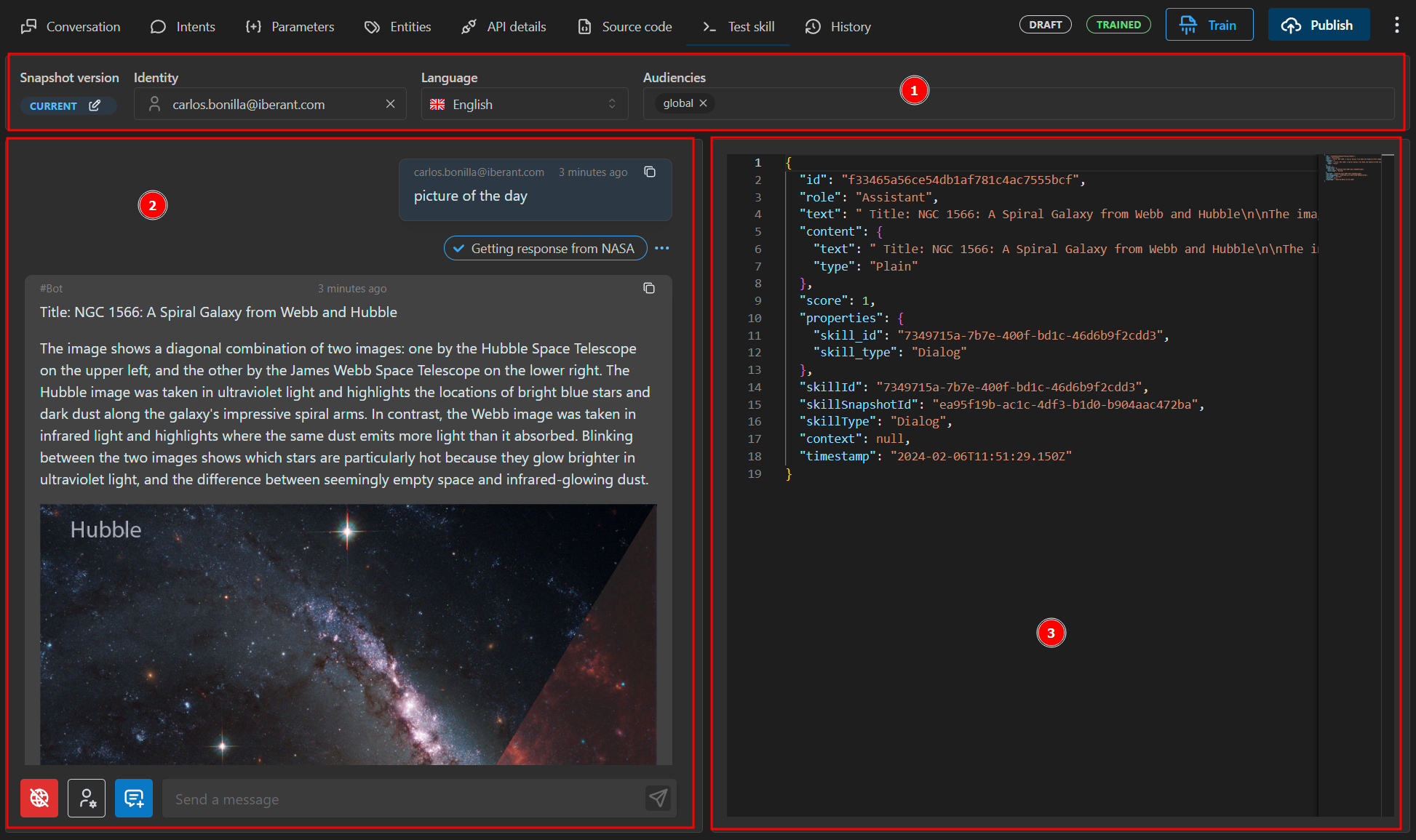
Task: Click the 'picture of the day' message text
Action: pyautogui.click(x=470, y=196)
